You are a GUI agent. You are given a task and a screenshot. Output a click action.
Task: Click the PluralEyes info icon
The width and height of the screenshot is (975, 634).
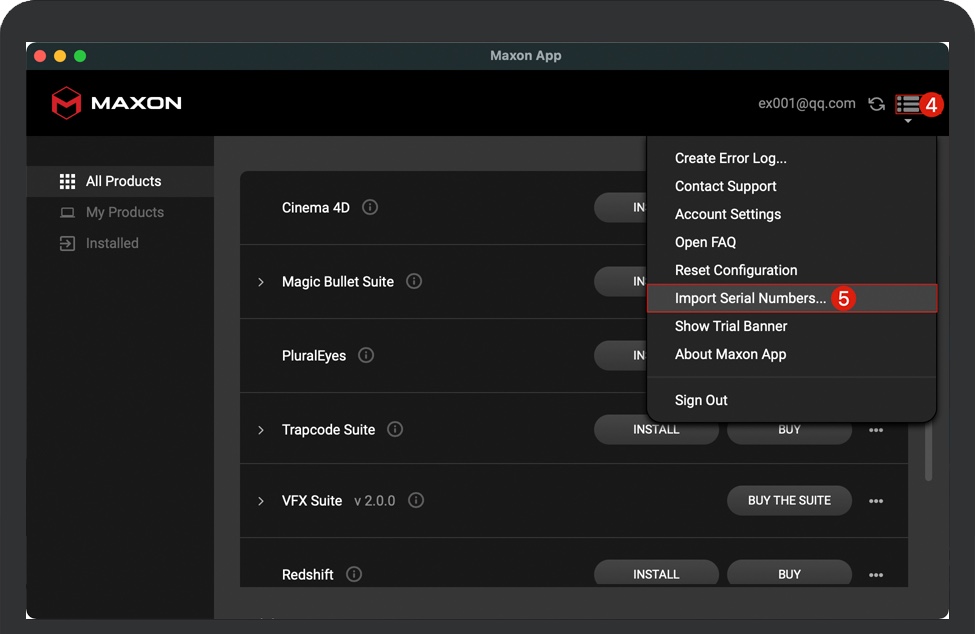[x=366, y=356]
